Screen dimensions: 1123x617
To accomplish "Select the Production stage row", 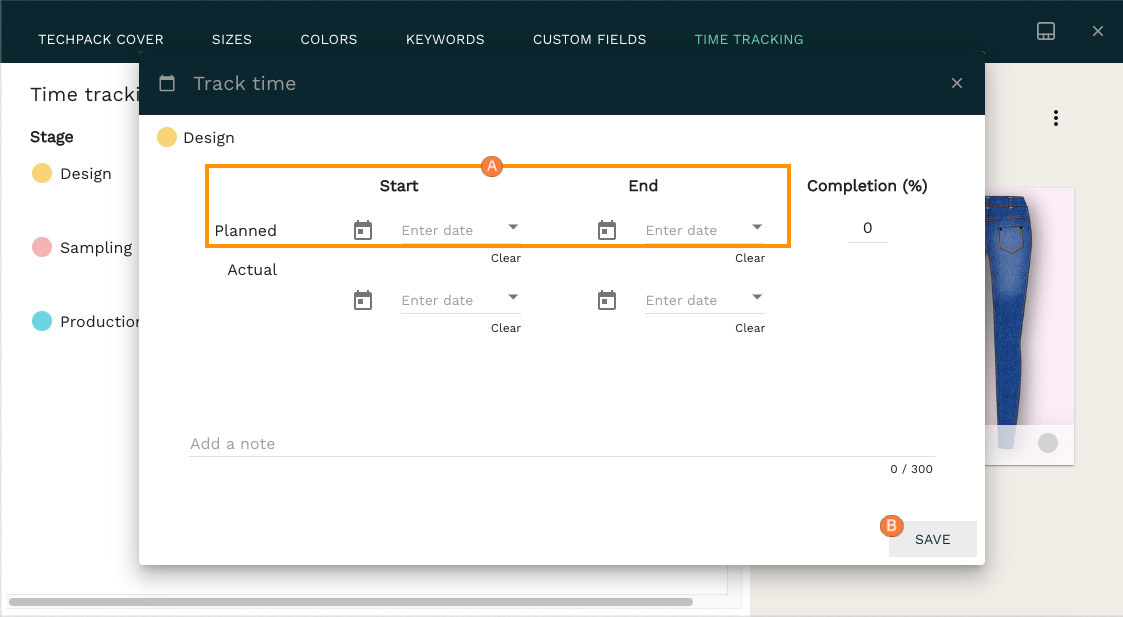I will pos(85,321).
